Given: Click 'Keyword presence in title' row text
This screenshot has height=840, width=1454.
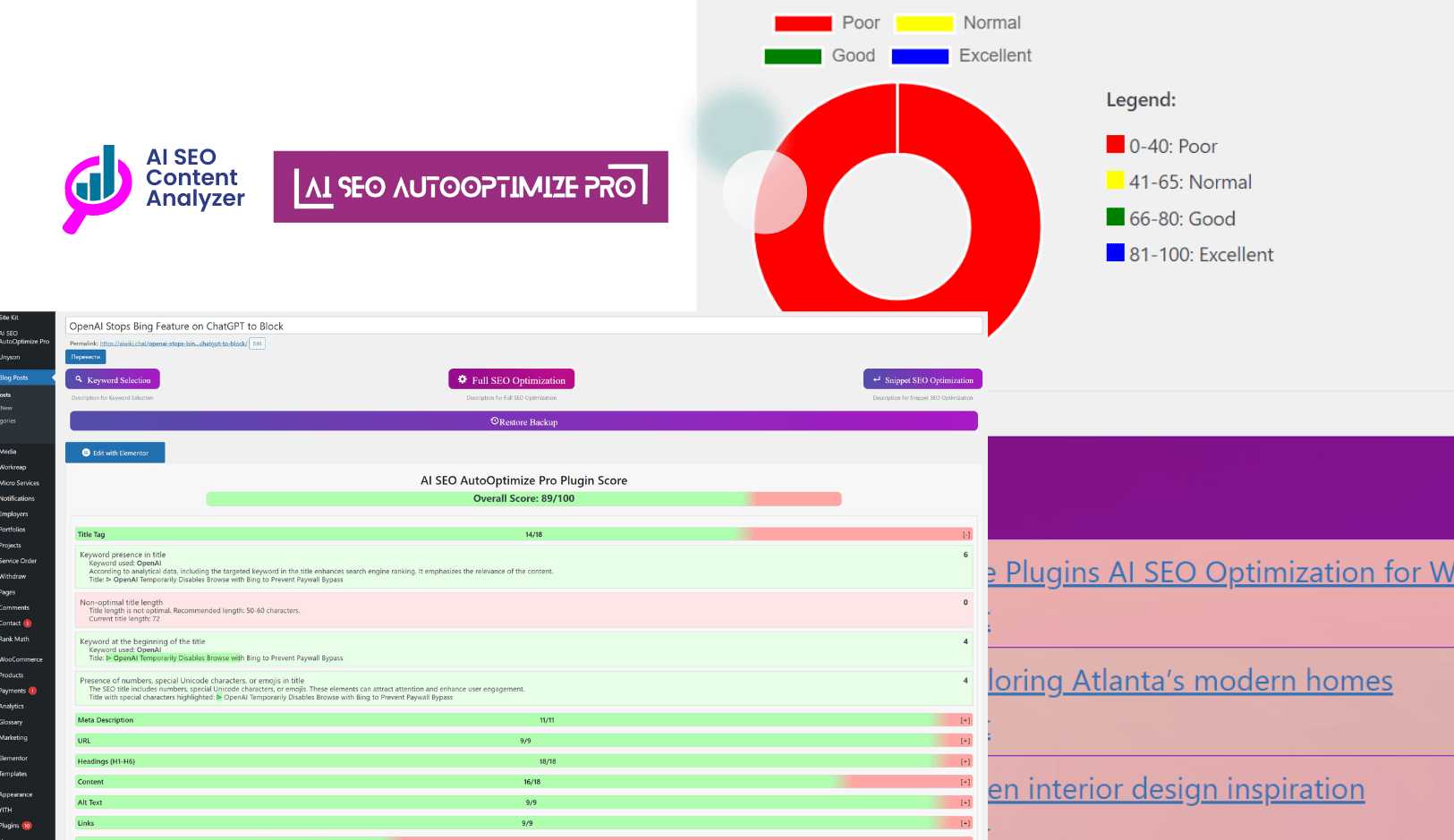Looking at the screenshot, I should 123,555.
